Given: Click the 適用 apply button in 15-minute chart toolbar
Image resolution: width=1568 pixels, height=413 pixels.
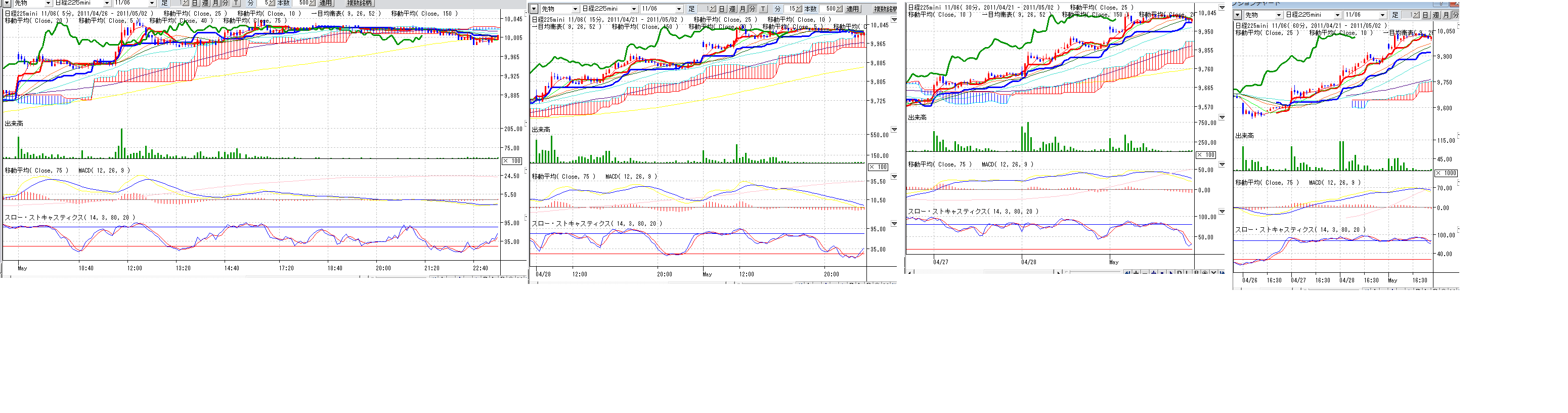Looking at the screenshot, I should tap(852, 9).
